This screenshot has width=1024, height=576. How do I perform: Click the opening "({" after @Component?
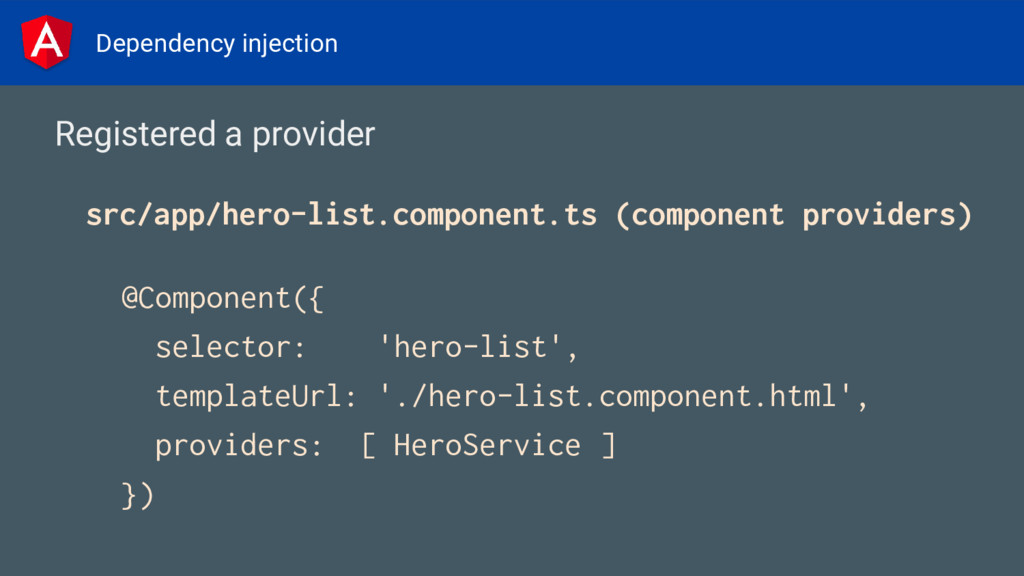point(307,298)
